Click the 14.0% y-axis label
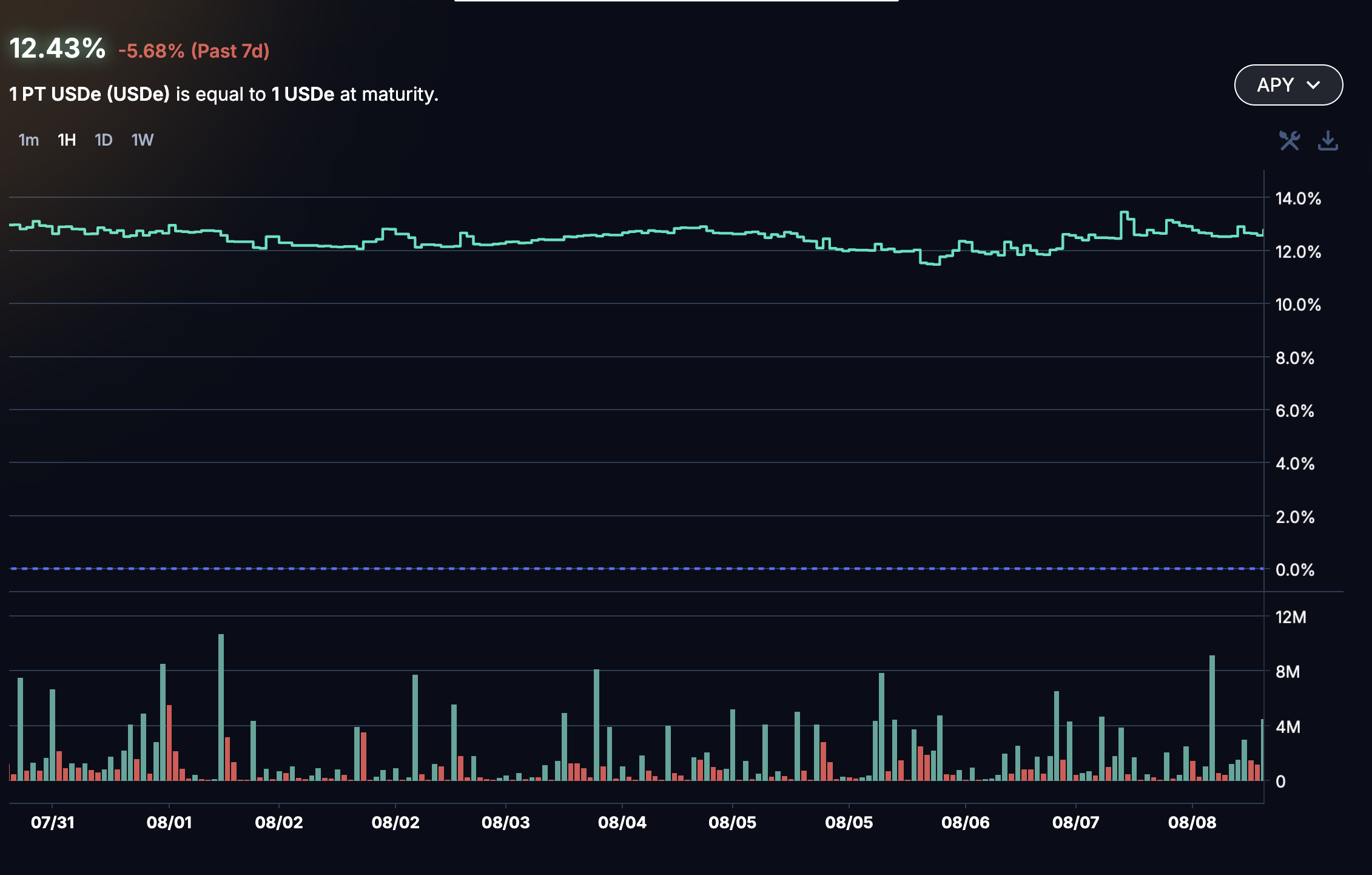 pyautogui.click(x=1298, y=198)
